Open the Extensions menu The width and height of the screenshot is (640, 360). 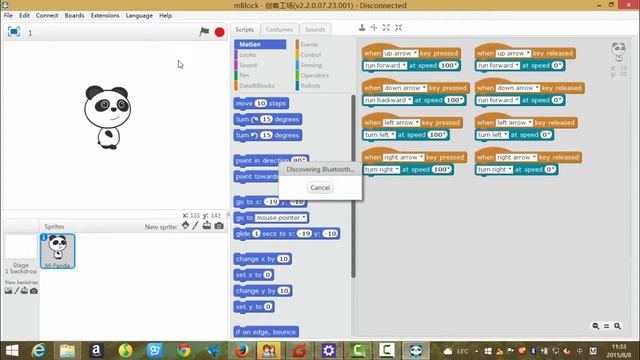click(x=105, y=16)
